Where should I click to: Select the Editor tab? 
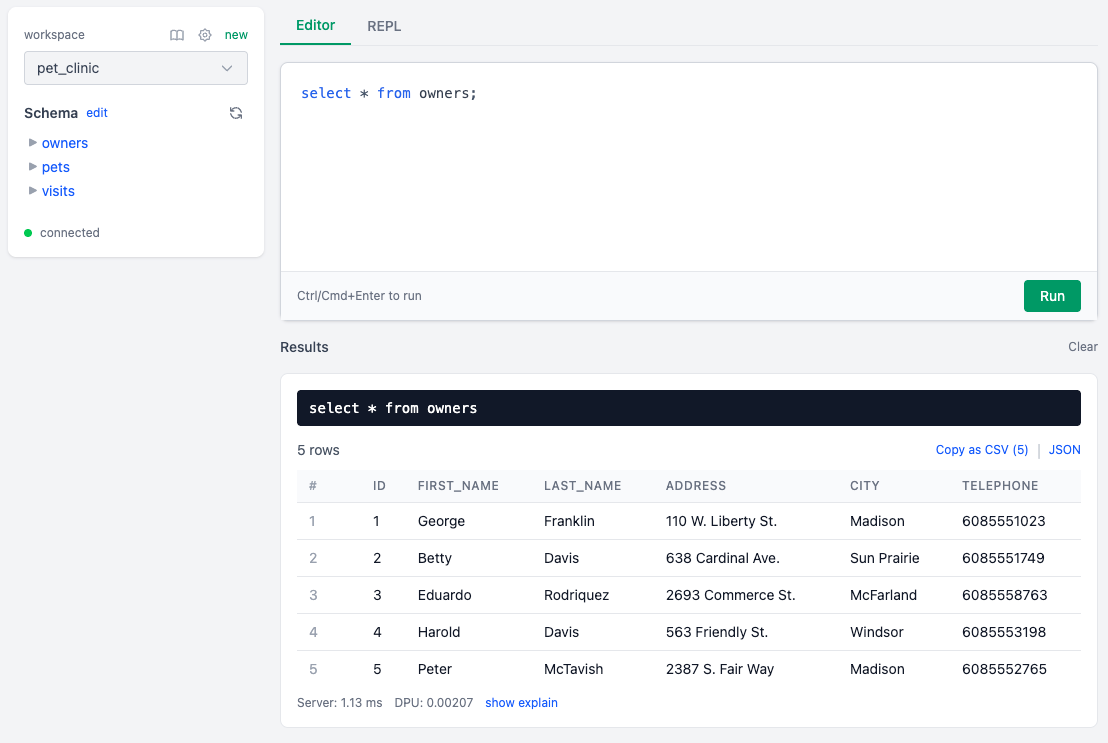(316, 25)
